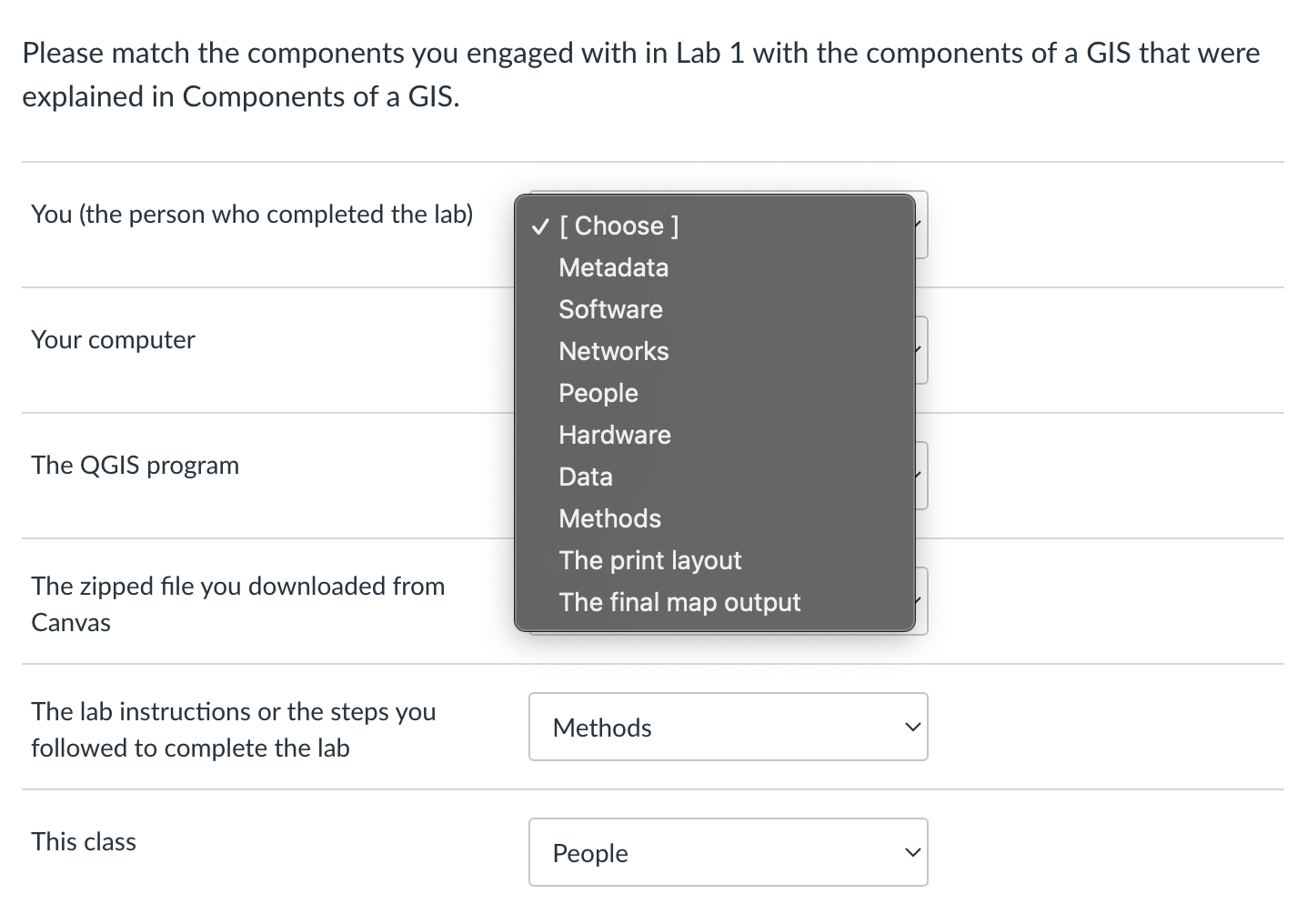Select "The final map output" option
The height and width of the screenshot is (924, 1297).
679,602
